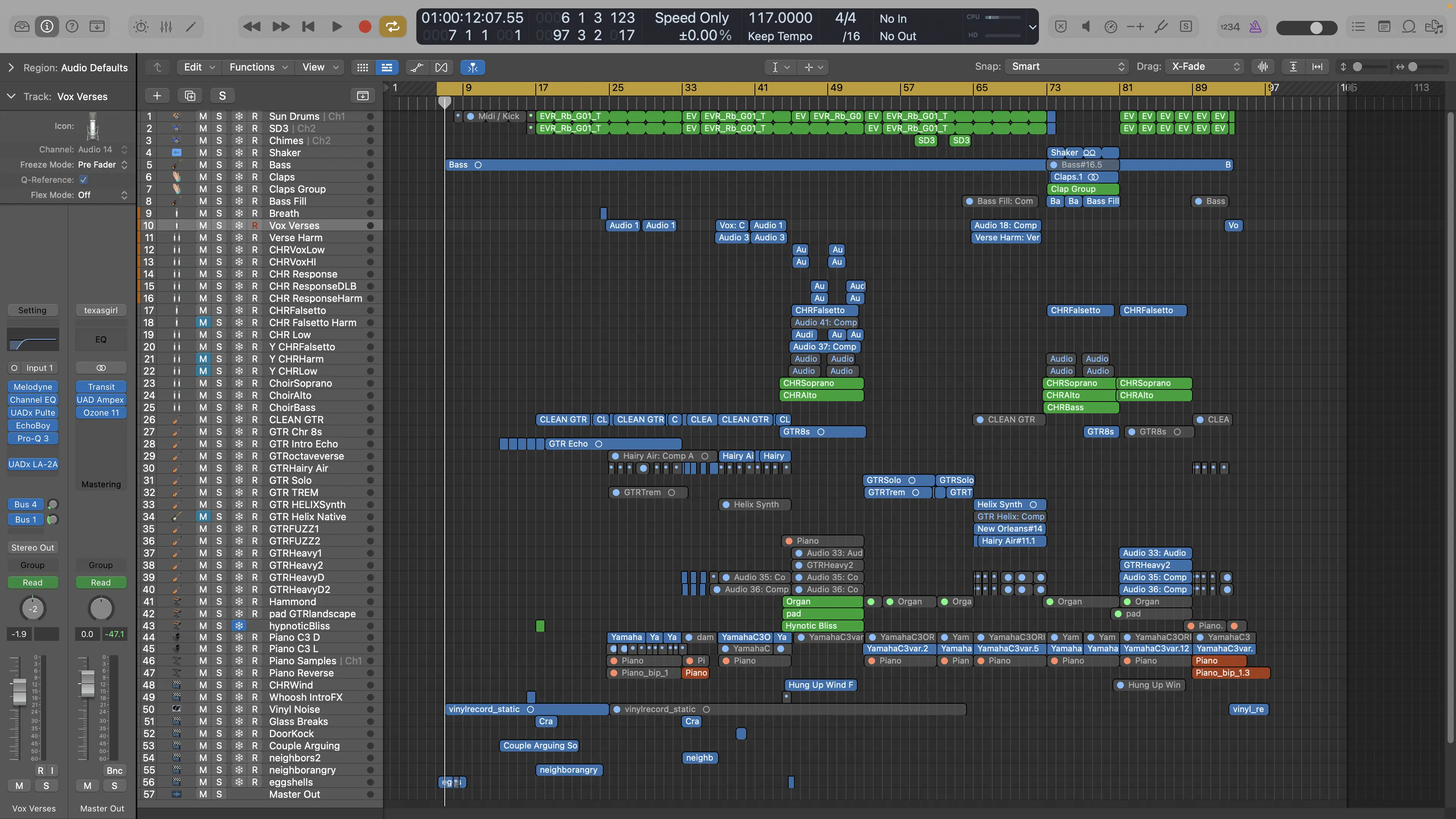Open the Mixer from the toolbar
Viewport: 1456px width, 819px height.
pos(166,27)
